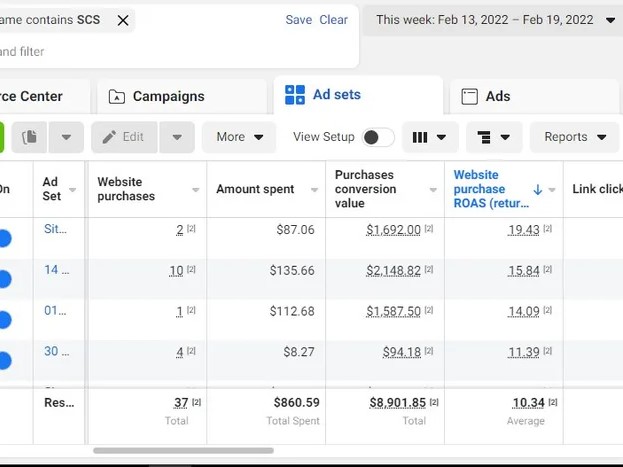This screenshot has height=467, width=623.
Task: Open the 'Sit...' ad set link
Action: point(55,229)
